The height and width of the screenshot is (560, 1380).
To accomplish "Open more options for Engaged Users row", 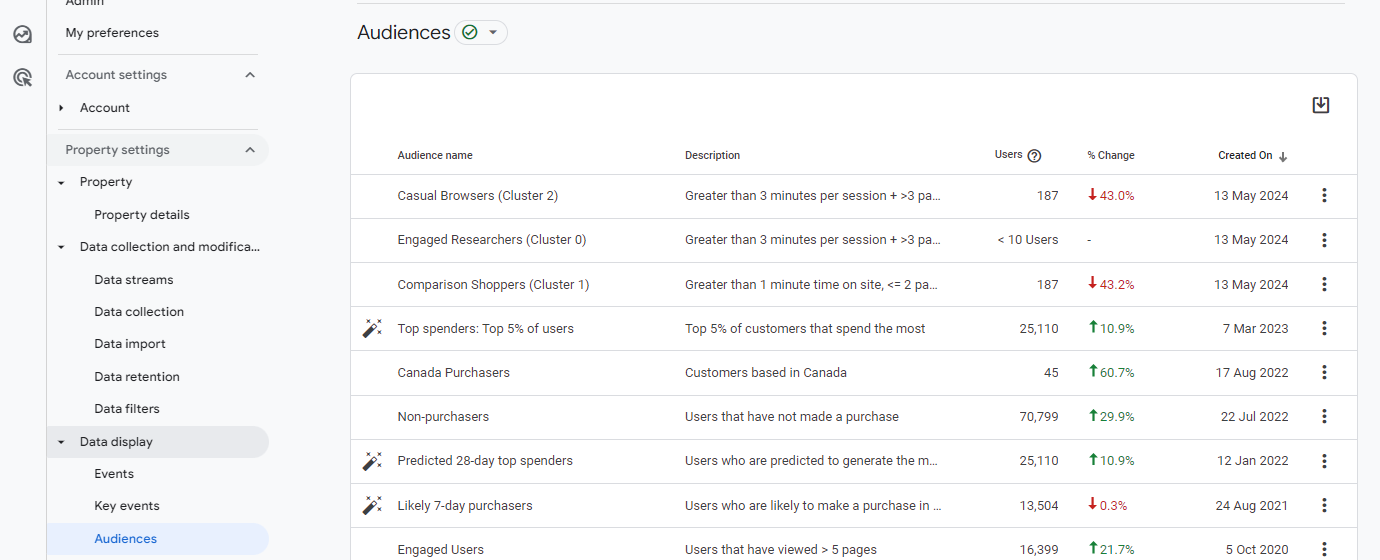I will 1324,549.
